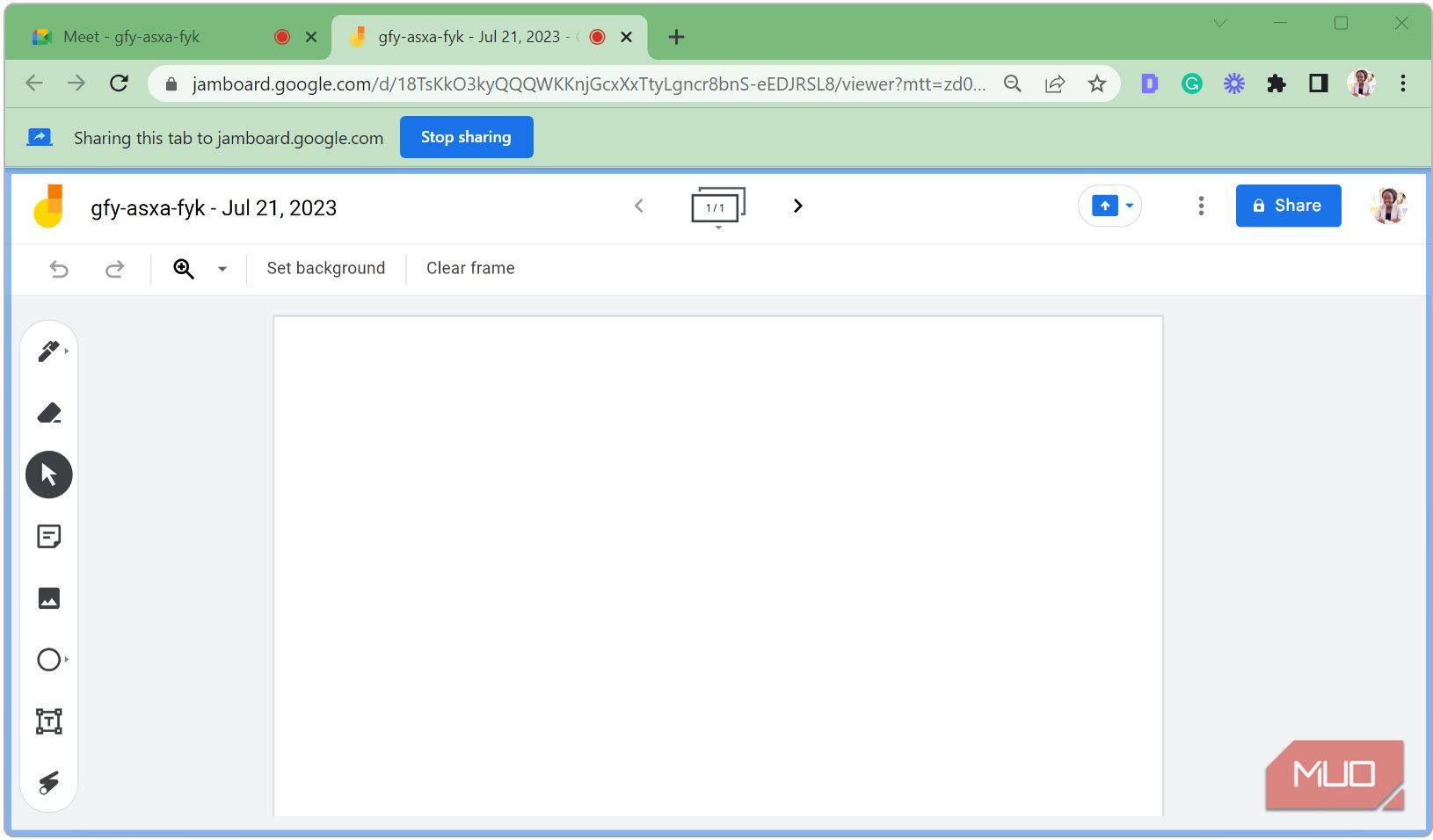The image size is (1433, 840).
Task: Open the Circle shape tool
Action: (48, 660)
